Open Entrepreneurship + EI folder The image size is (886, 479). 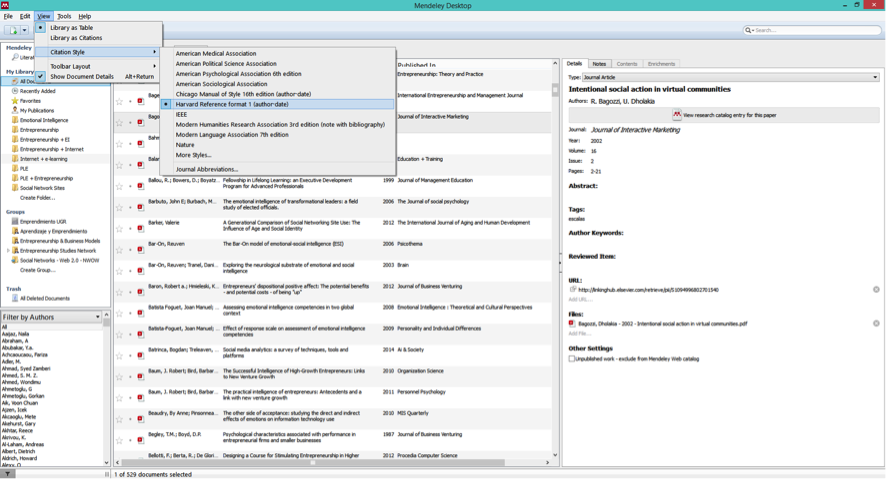(x=45, y=140)
